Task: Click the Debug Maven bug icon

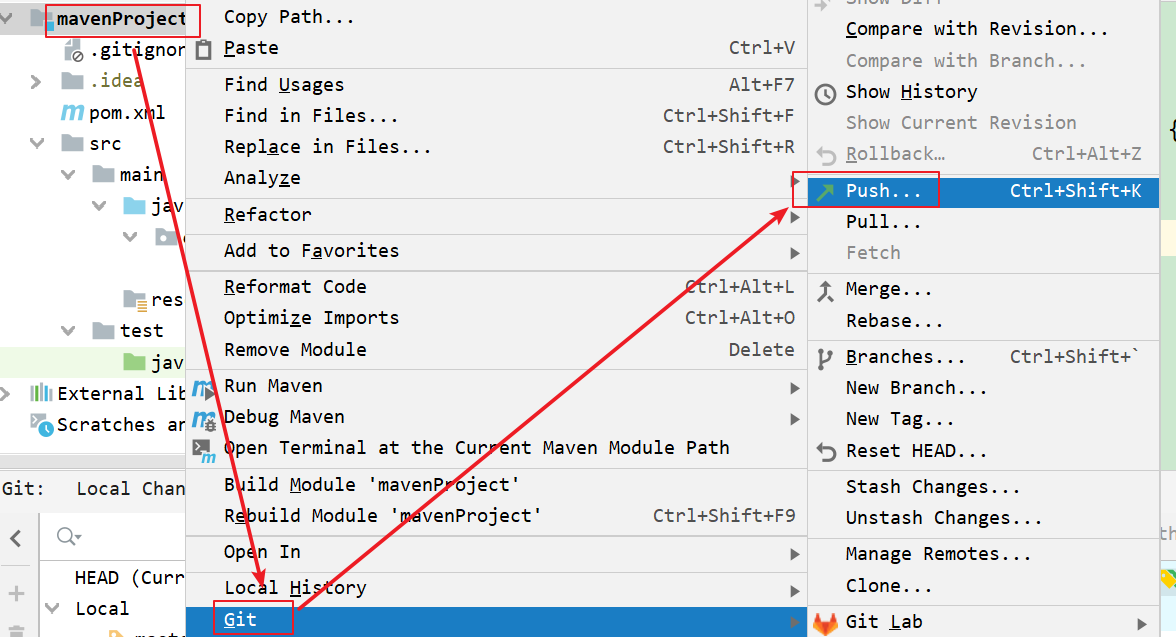Action: (x=204, y=418)
